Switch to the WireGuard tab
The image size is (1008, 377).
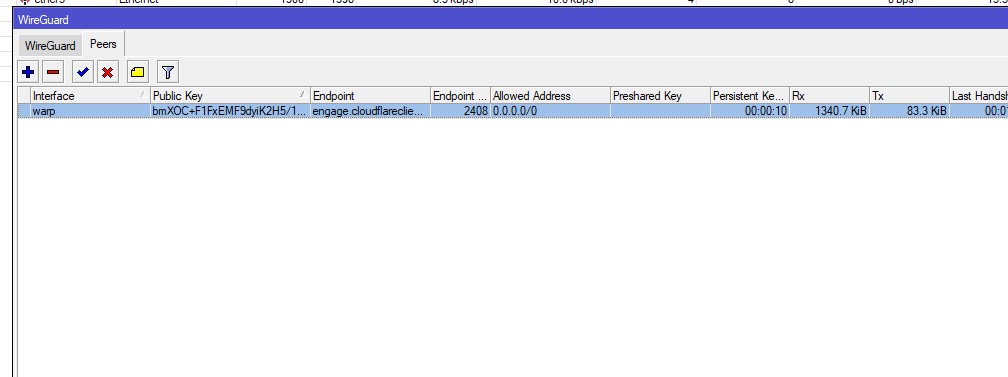tap(50, 46)
